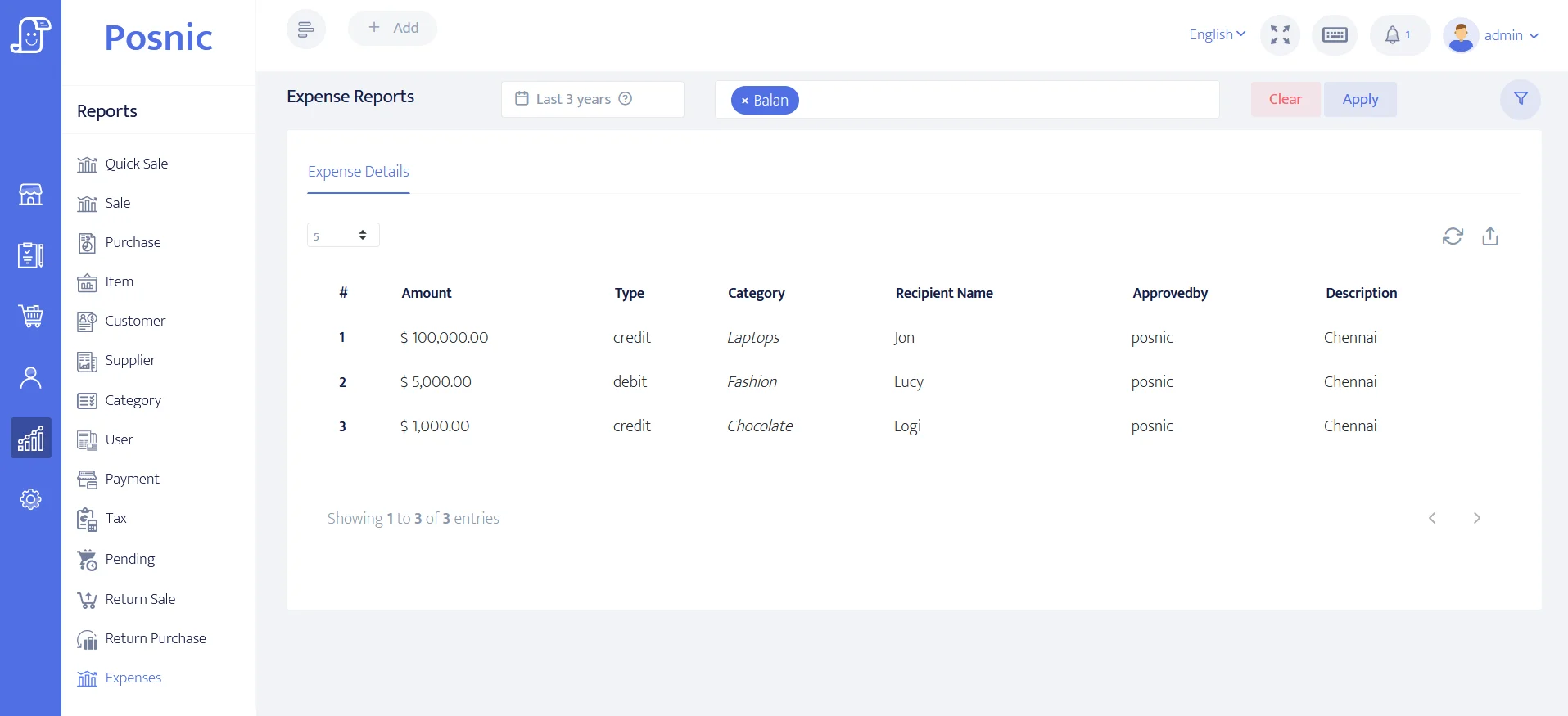Open the keyboard shortcuts icon

(x=1335, y=35)
